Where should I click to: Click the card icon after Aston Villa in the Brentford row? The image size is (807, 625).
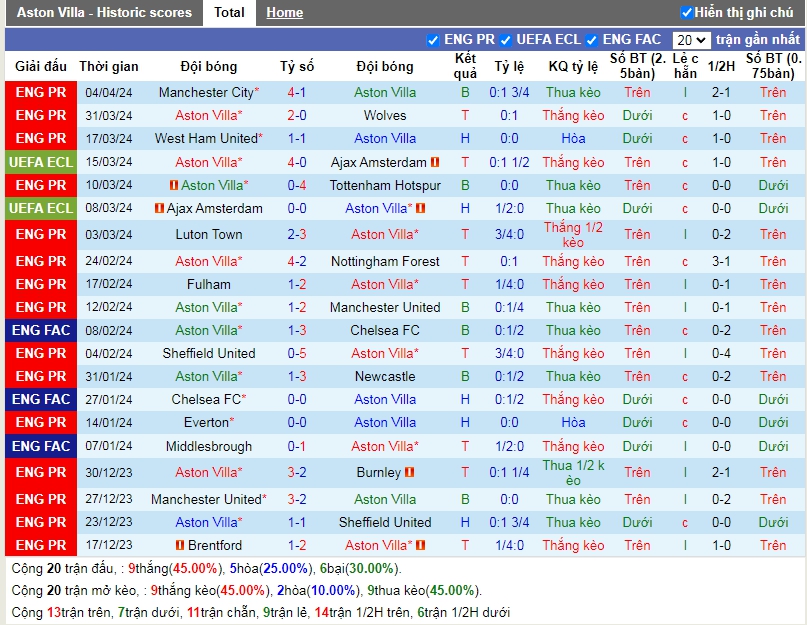pyautogui.click(x=421, y=545)
